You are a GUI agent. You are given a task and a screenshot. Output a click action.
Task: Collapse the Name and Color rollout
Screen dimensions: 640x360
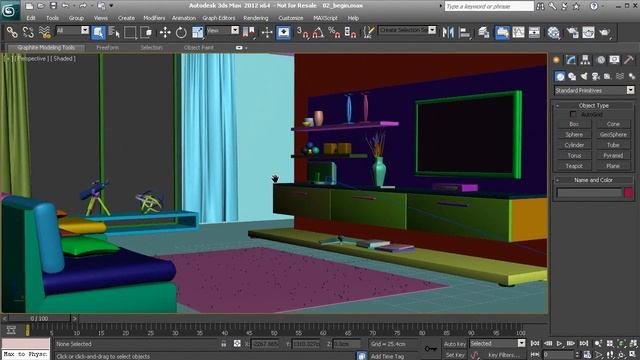click(x=594, y=180)
